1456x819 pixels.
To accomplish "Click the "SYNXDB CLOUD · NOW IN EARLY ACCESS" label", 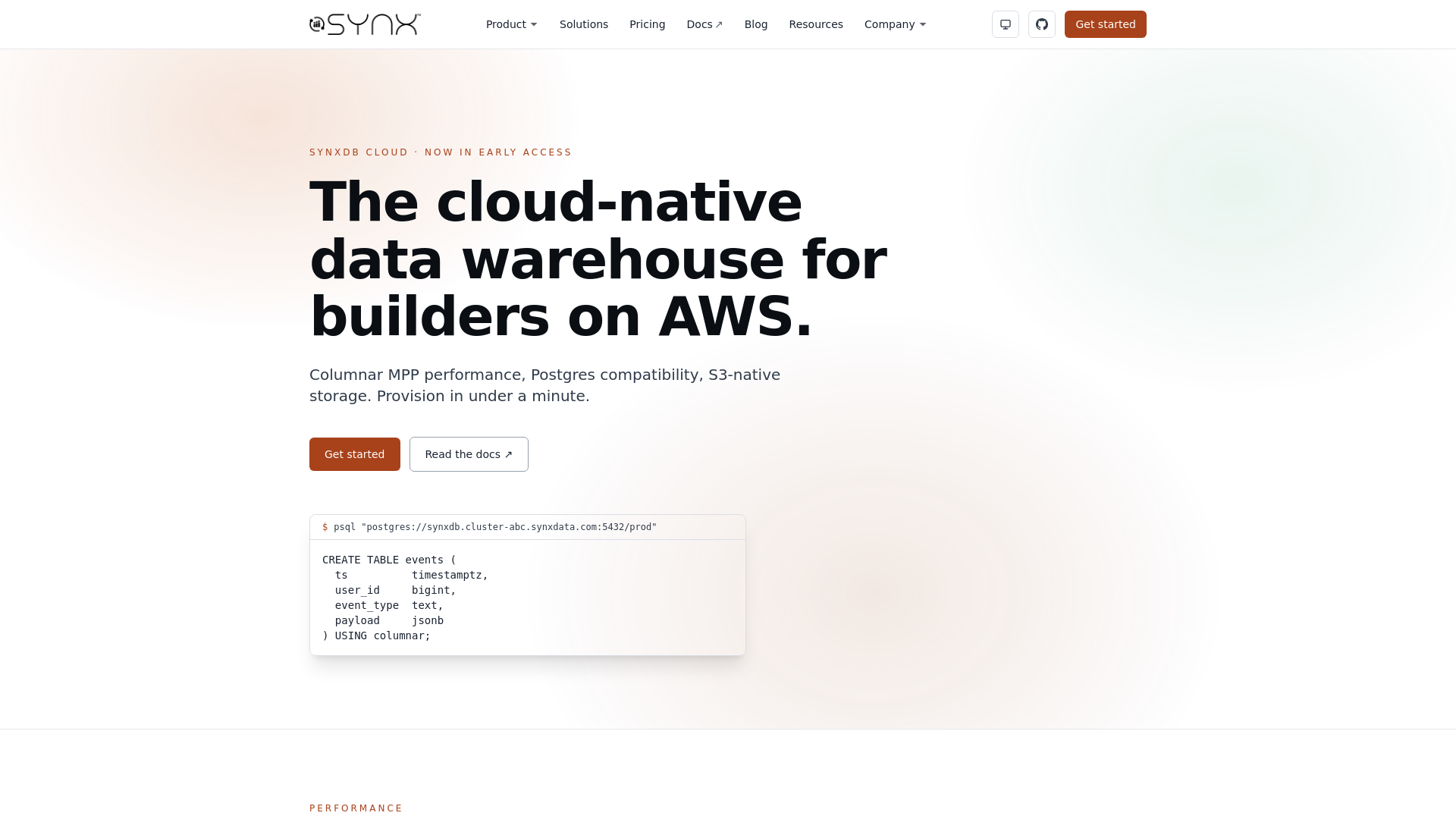I will pyautogui.click(x=441, y=152).
